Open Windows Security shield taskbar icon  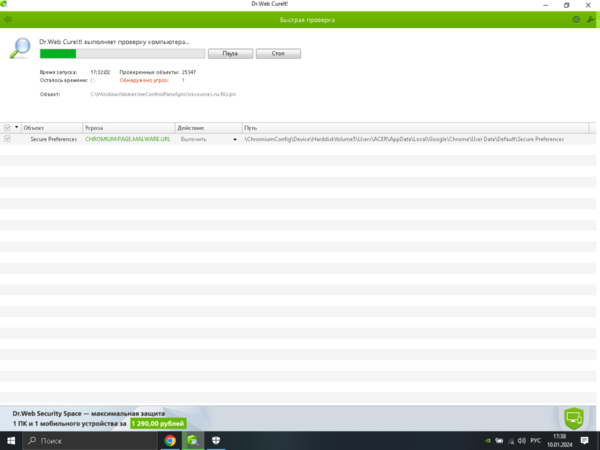pos(216,441)
